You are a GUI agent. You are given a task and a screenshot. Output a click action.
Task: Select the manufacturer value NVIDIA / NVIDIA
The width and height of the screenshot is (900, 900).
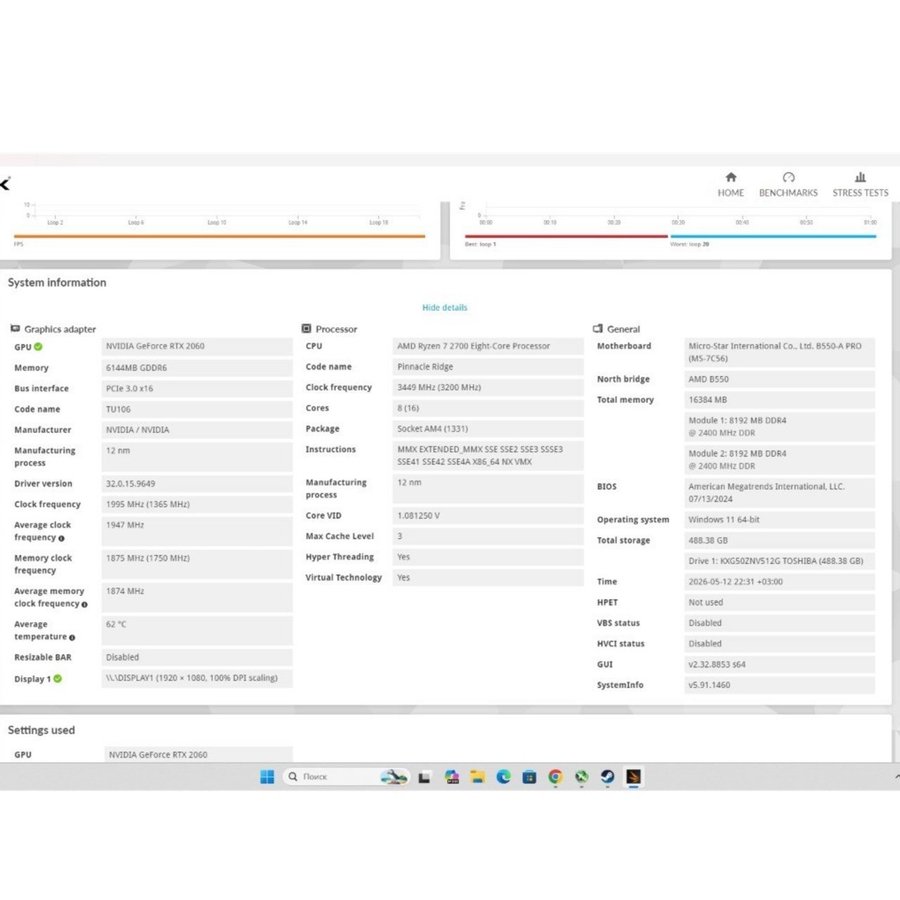197,430
